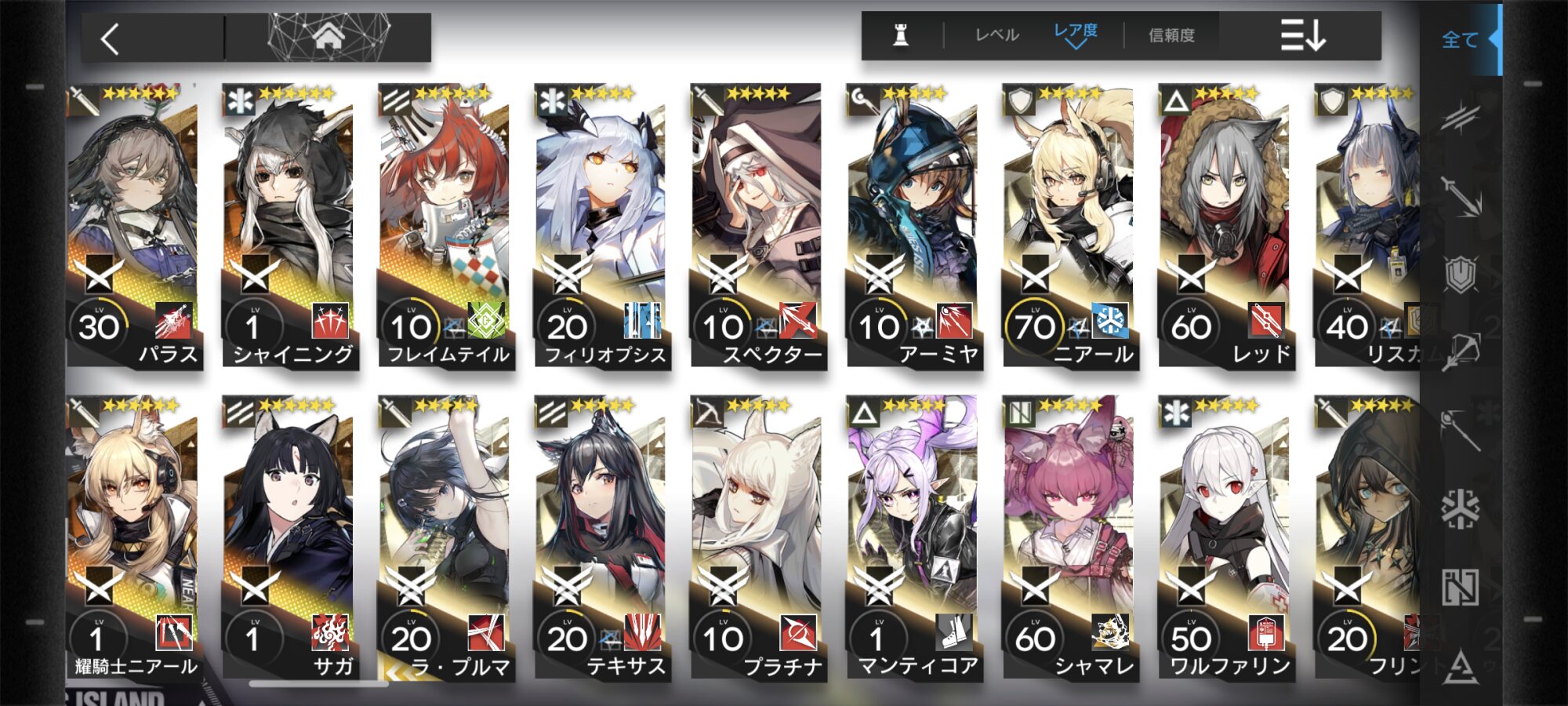Sort by the chess rook icon
The height and width of the screenshot is (706, 1568).
pos(902,35)
